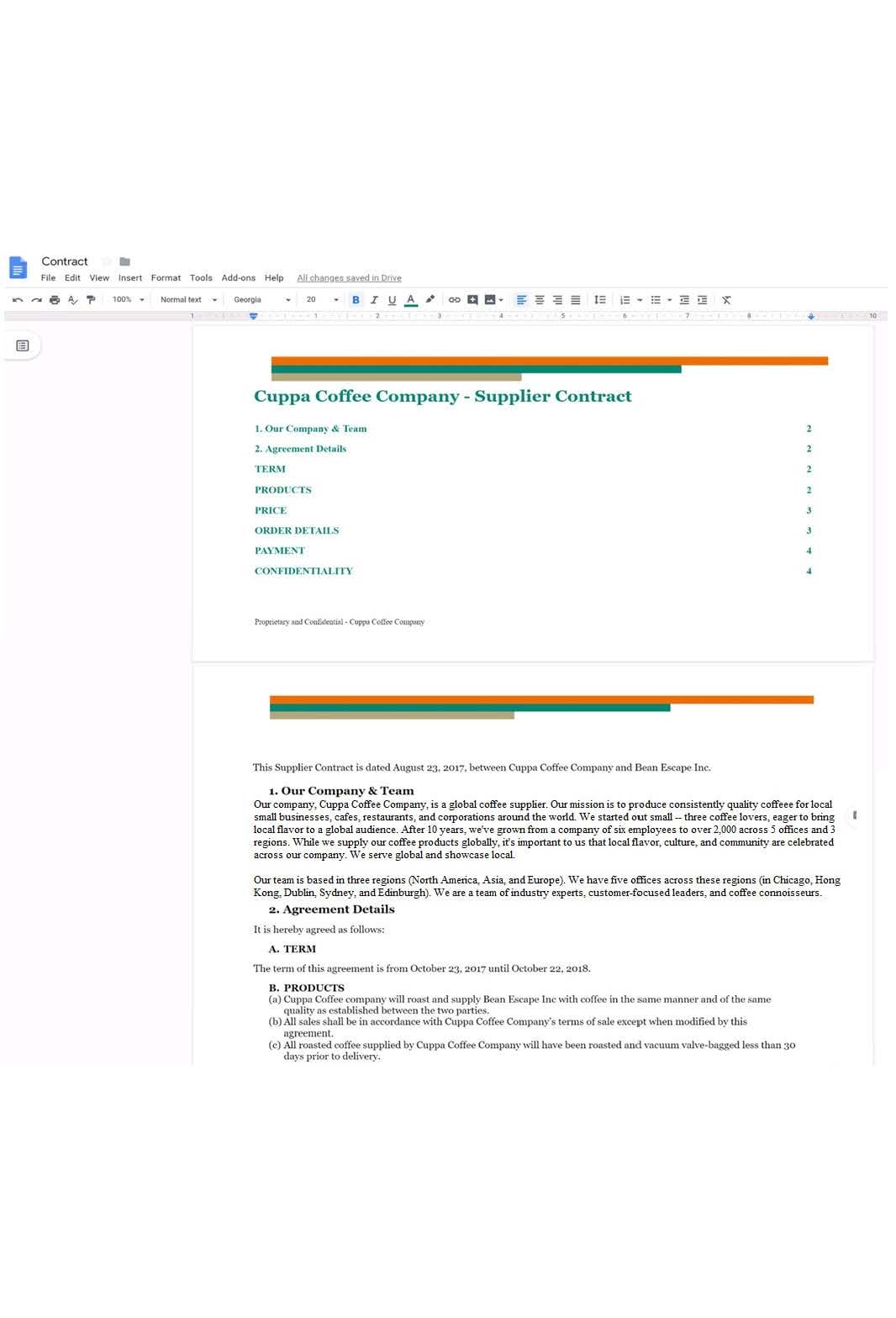The image size is (896, 1318).
Task: Place cursor in 'B. PRODUCTS' heading
Action: 307,988
